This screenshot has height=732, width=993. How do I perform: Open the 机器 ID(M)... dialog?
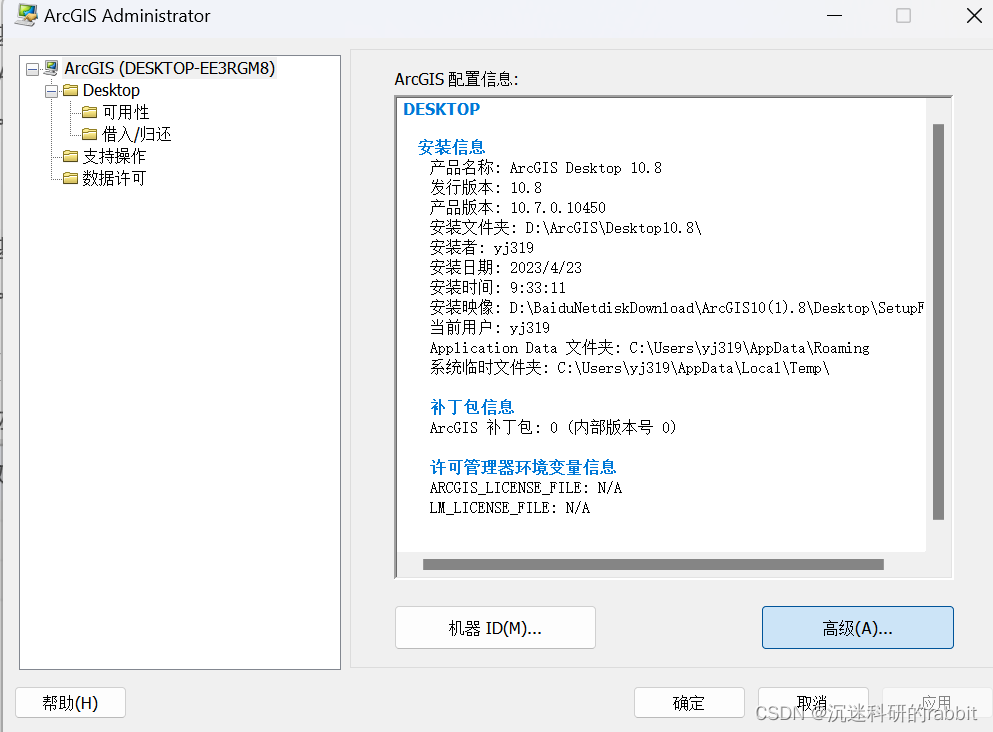tap(495, 628)
